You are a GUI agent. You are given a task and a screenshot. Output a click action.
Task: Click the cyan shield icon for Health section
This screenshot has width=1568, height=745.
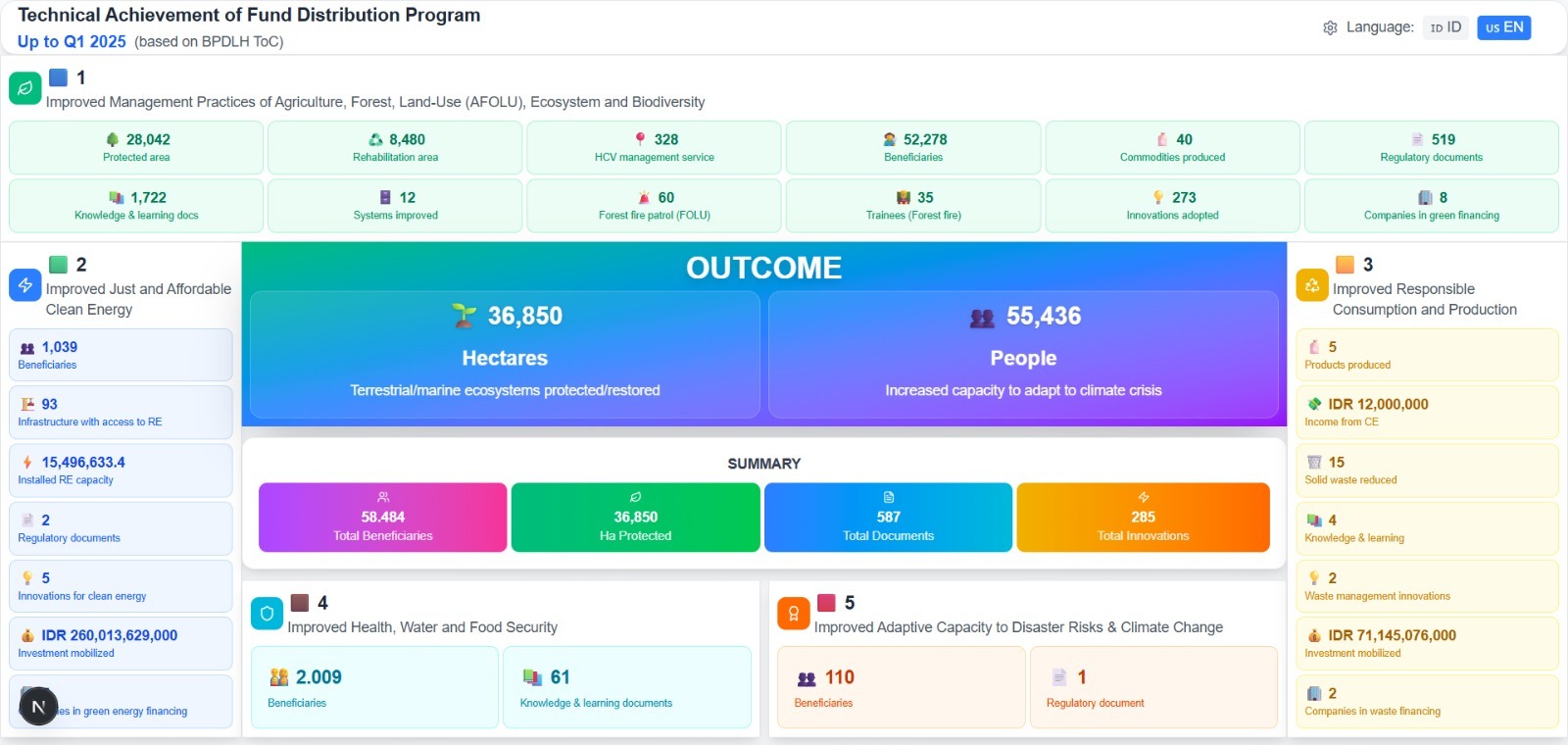(x=267, y=614)
